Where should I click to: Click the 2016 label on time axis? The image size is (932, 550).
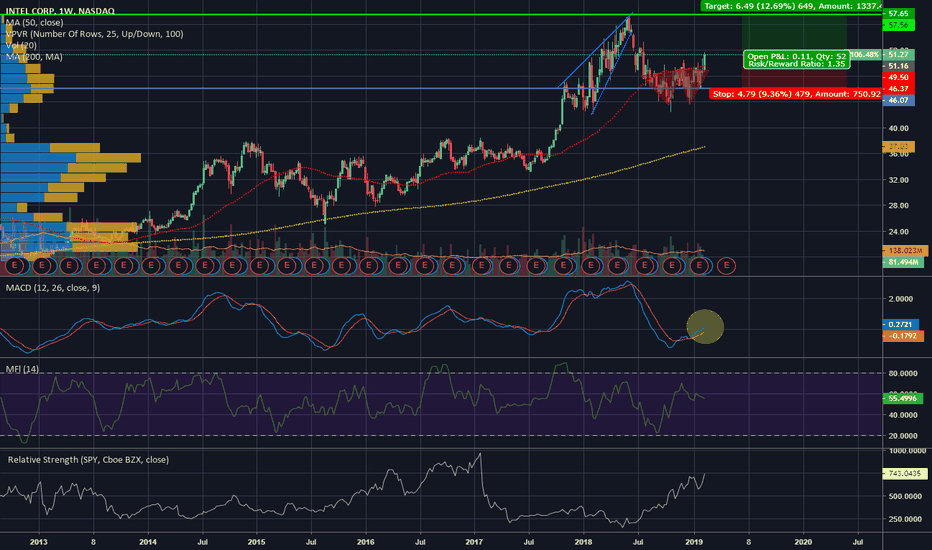(x=366, y=542)
